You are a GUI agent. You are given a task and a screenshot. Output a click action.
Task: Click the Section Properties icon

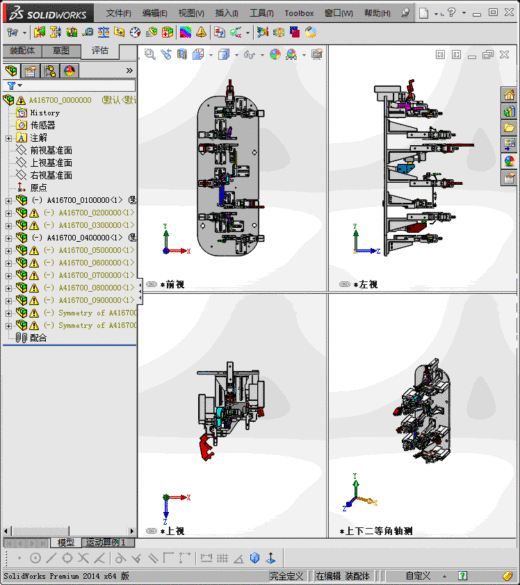[x=119, y=32]
